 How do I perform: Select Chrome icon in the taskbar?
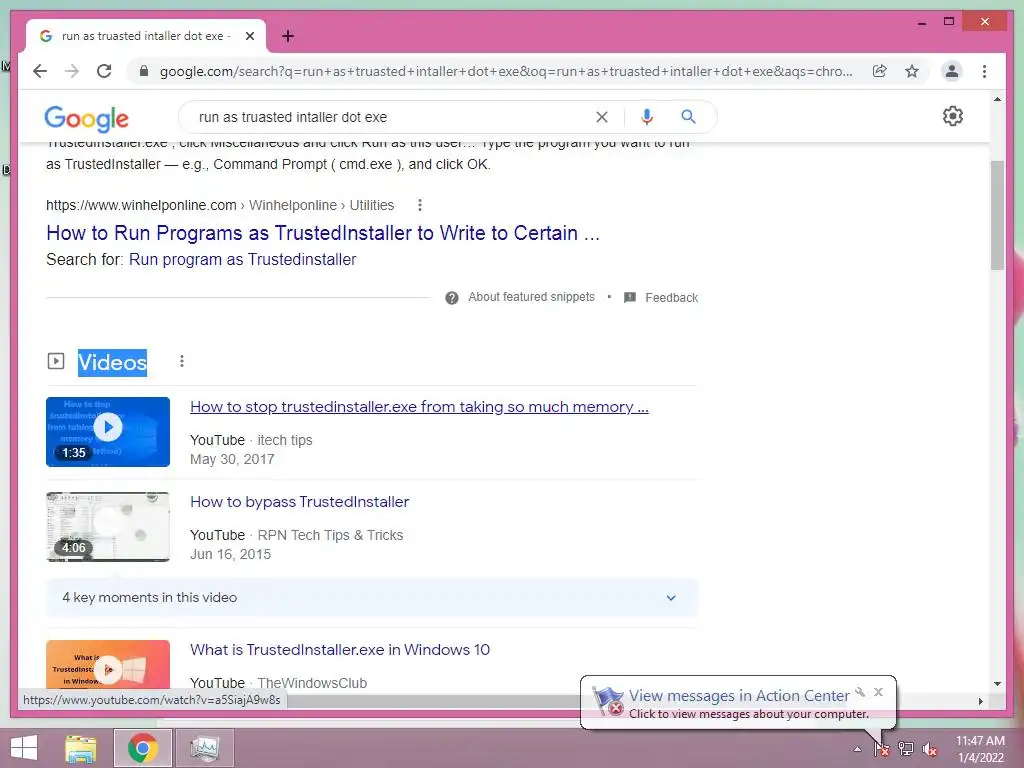(x=142, y=748)
